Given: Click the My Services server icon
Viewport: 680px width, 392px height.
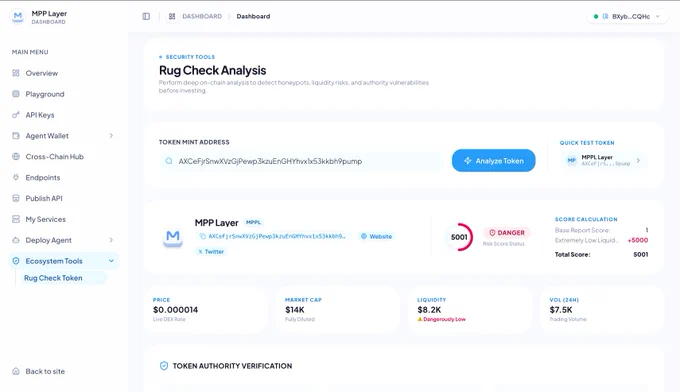Looking at the screenshot, I should [16, 219].
